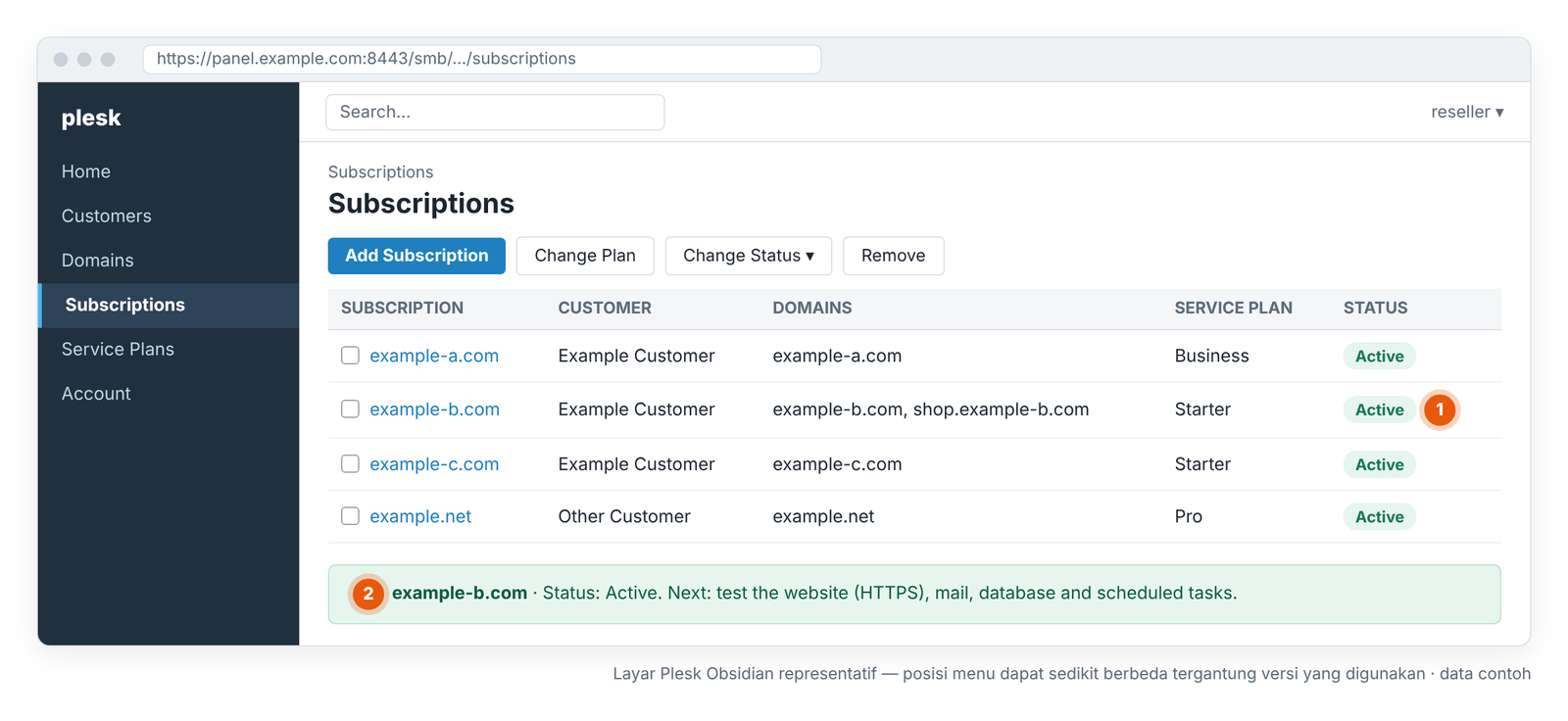Expand the Change Status dropdown

tap(749, 256)
